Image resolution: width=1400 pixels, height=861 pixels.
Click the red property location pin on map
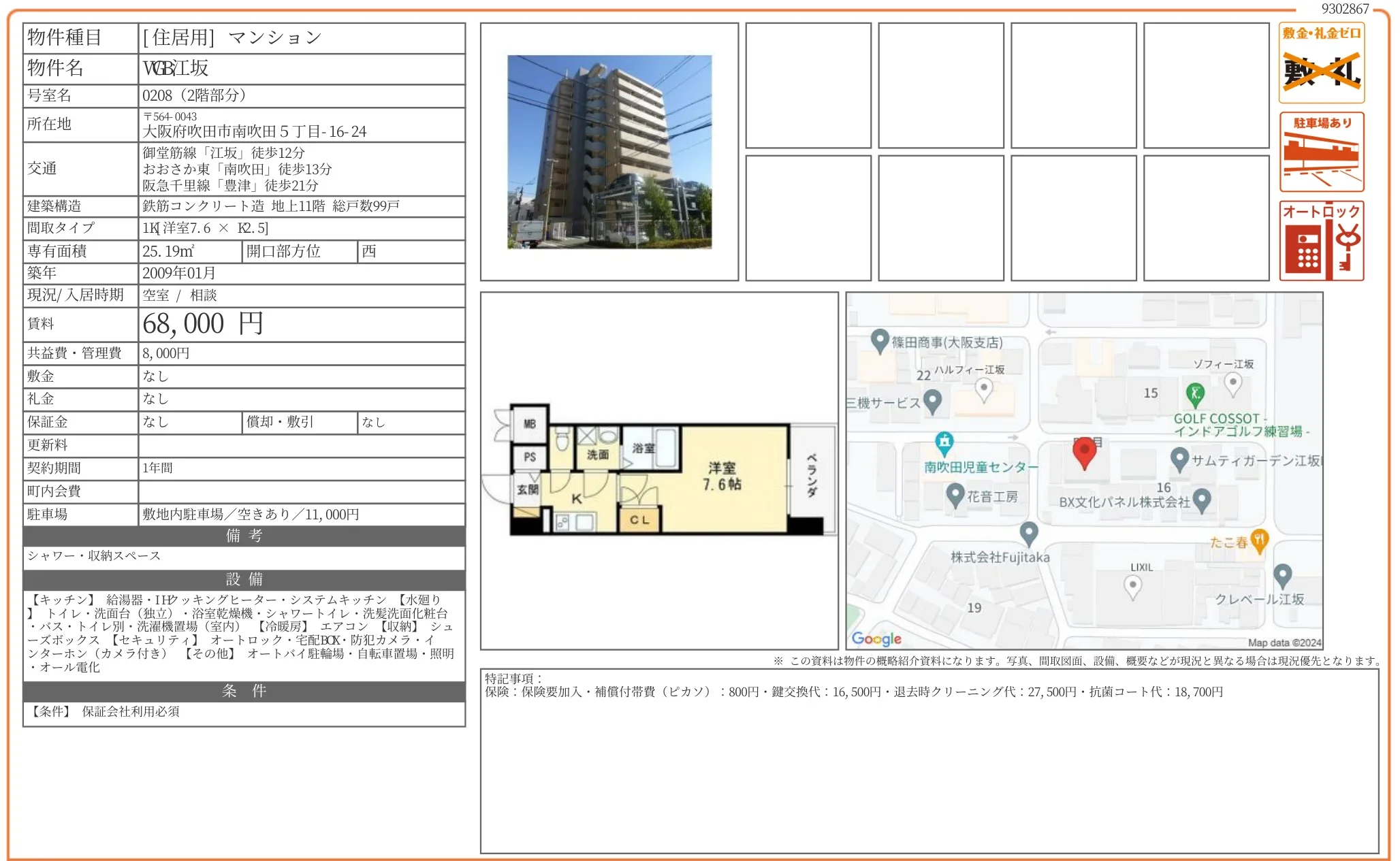click(1084, 453)
